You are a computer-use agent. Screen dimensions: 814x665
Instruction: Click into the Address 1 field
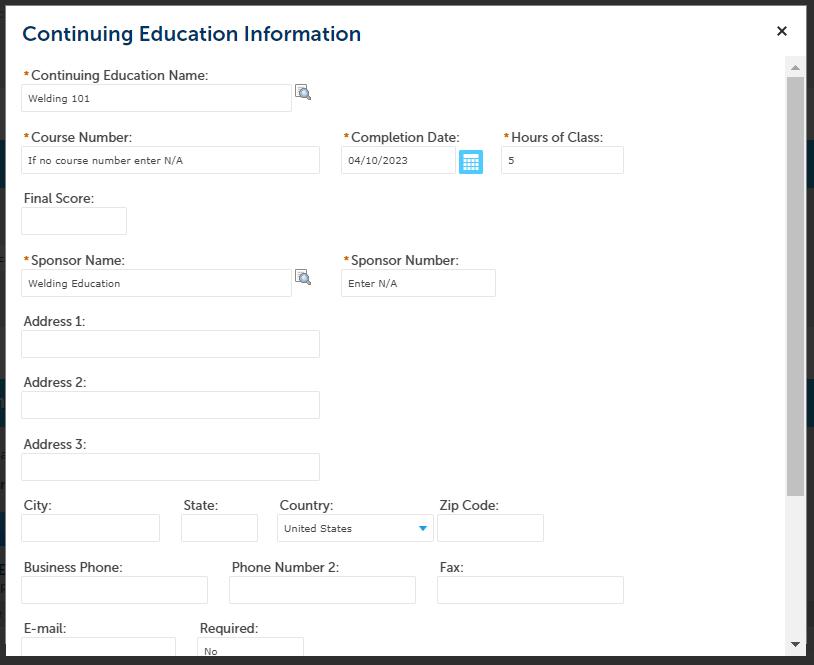coord(170,344)
